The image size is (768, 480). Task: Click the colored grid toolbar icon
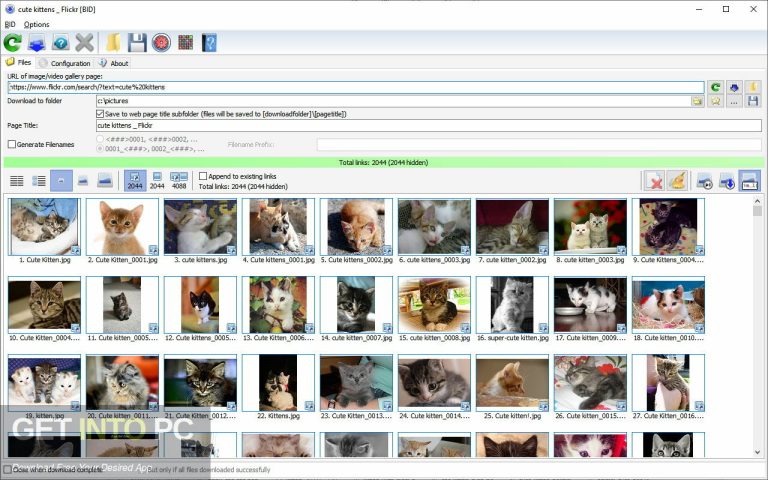coord(186,43)
